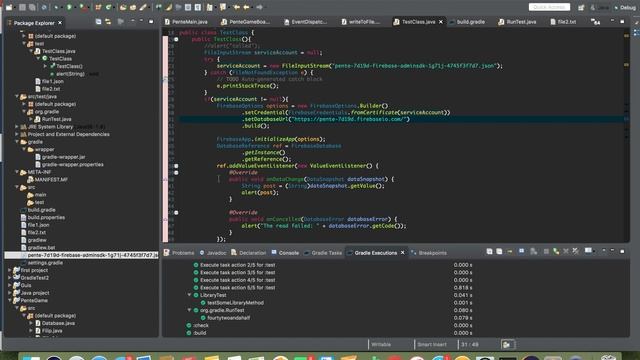Viewport: 640px width, 360px height.
Task: Click inside the Quick Access search field
Action: coord(549,7)
